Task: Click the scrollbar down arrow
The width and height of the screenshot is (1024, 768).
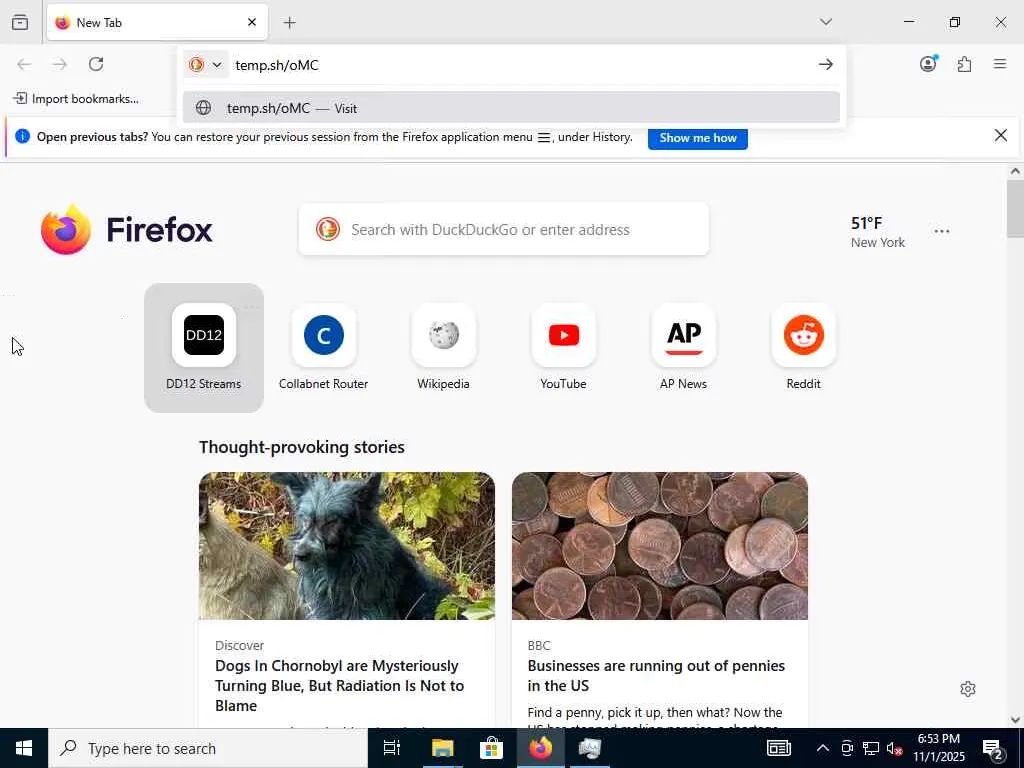Action: [1015, 720]
